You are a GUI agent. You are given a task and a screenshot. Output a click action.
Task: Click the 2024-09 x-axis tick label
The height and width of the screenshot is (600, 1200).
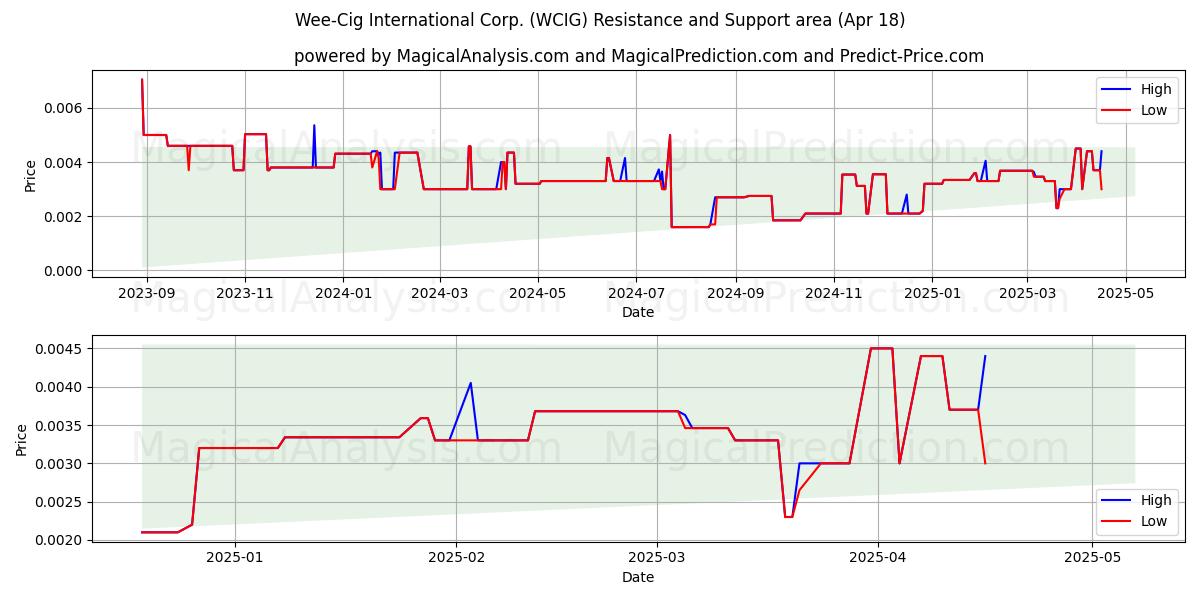[736, 293]
